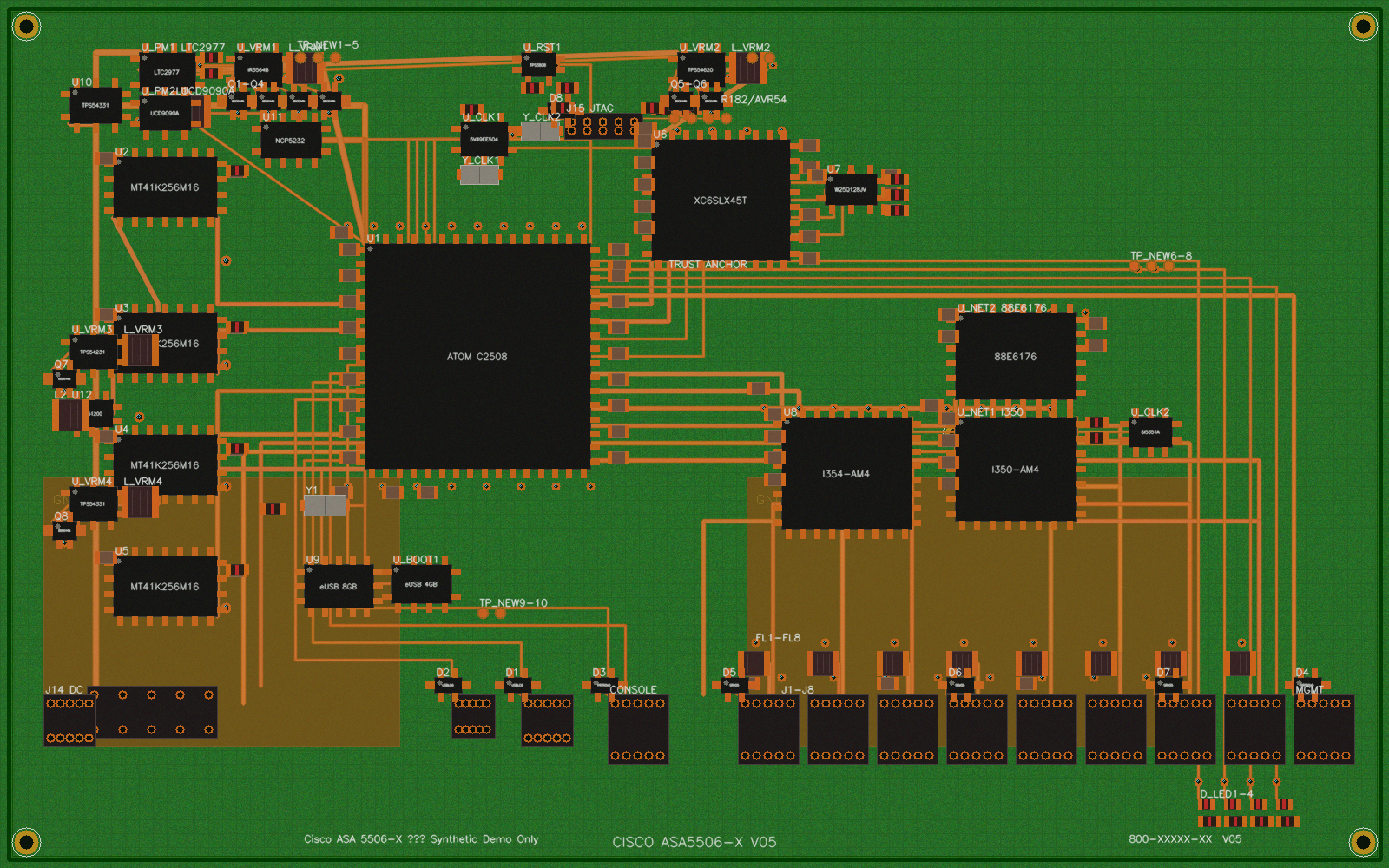
Task: Select the CONSOLE port connector
Action: point(638,729)
